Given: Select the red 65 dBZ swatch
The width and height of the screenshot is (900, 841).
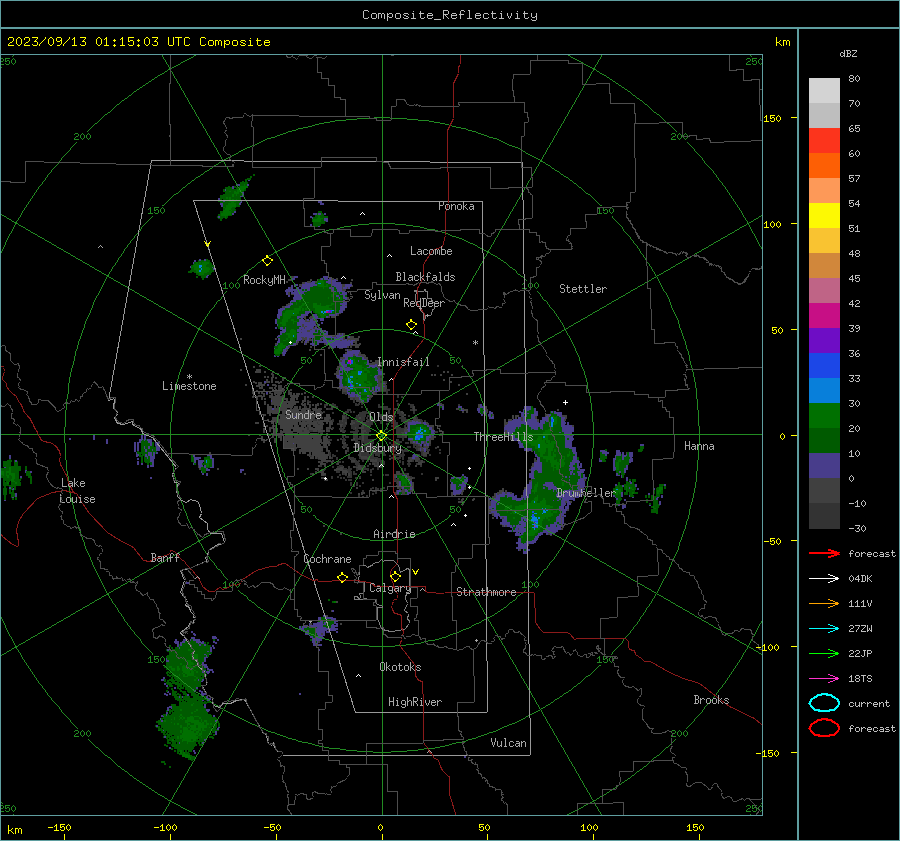Looking at the screenshot, I should click(x=824, y=140).
